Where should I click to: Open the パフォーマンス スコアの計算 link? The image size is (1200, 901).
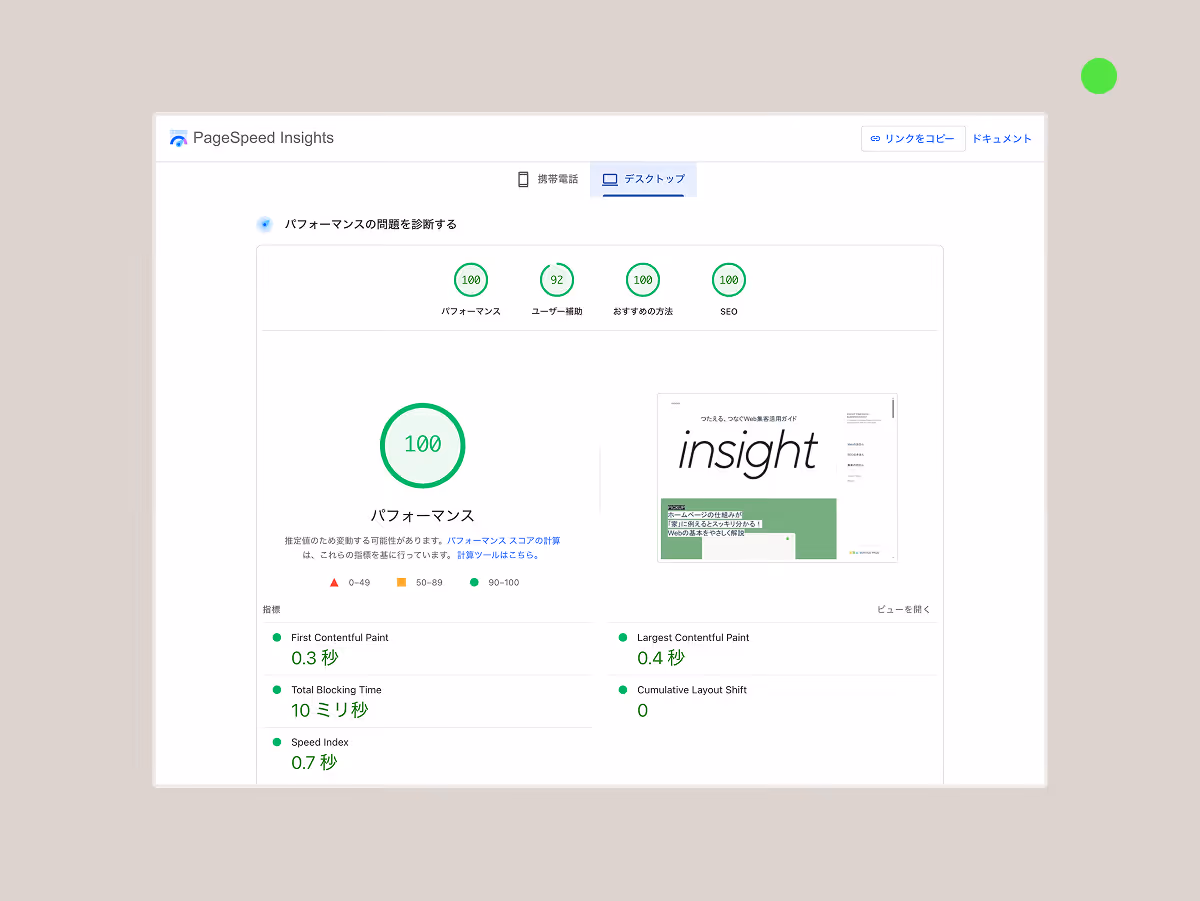(504, 540)
